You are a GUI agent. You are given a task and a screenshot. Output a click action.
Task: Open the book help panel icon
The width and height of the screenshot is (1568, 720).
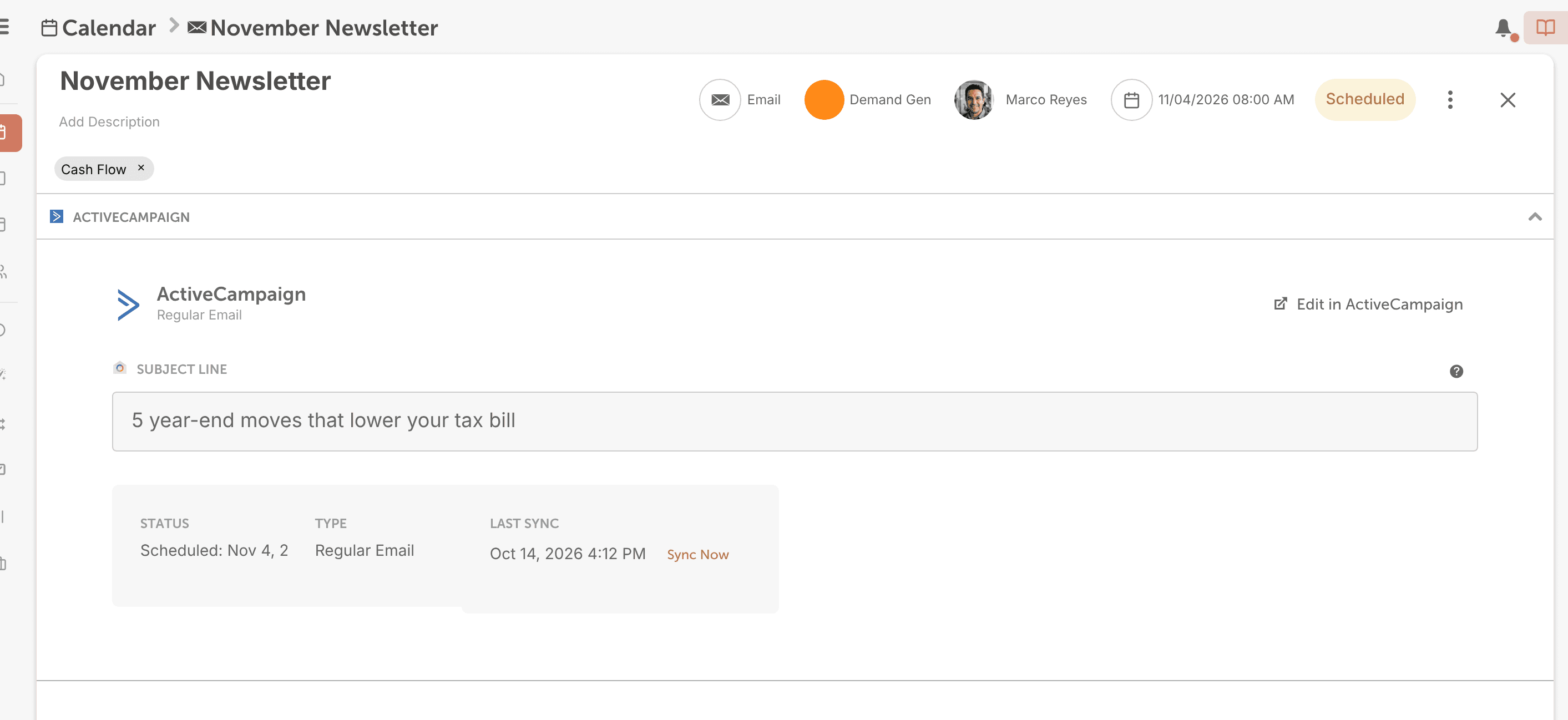pos(1545,28)
